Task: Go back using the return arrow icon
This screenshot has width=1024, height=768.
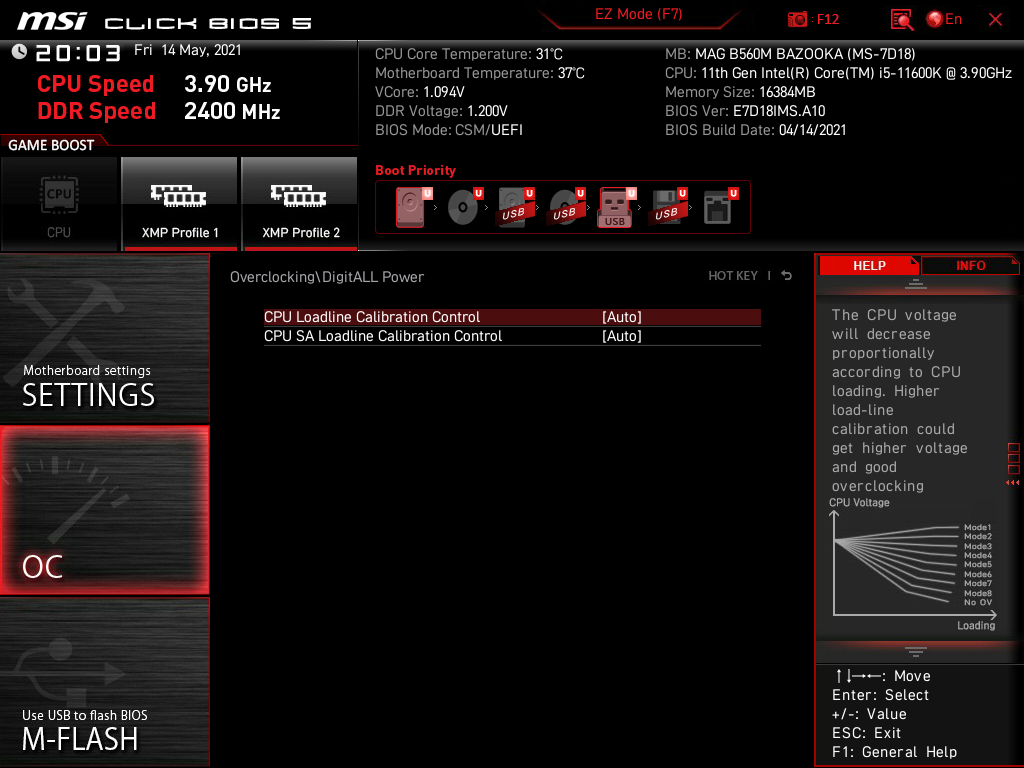Action: [787, 276]
